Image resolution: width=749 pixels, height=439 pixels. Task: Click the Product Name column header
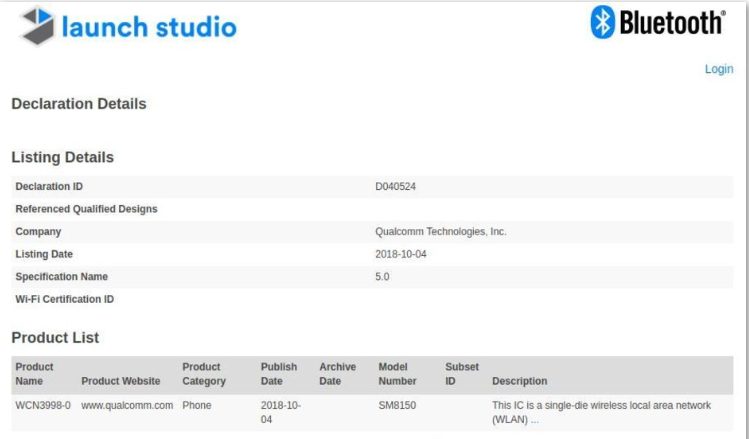[34, 374]
